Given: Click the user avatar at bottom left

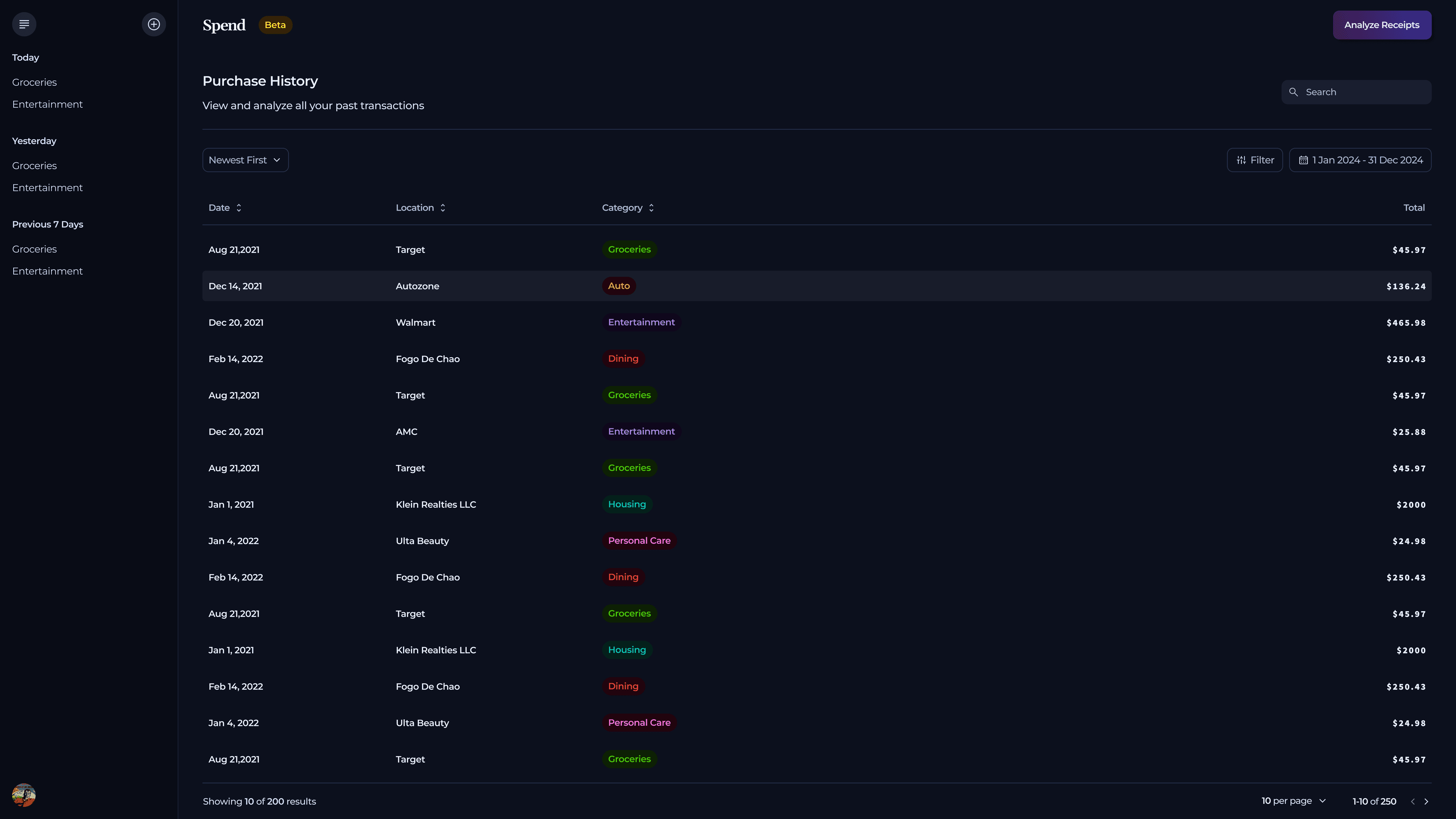Looking at the screenshot, I should (23, 795).
